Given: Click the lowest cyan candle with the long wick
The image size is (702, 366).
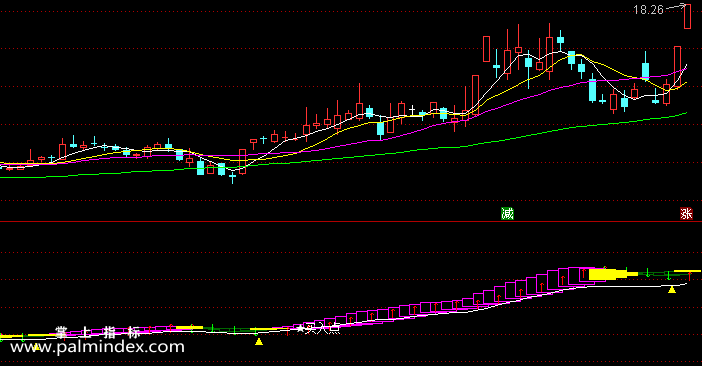Looking at the screenshot, I should pyautogui.click(x=232, y=177).
